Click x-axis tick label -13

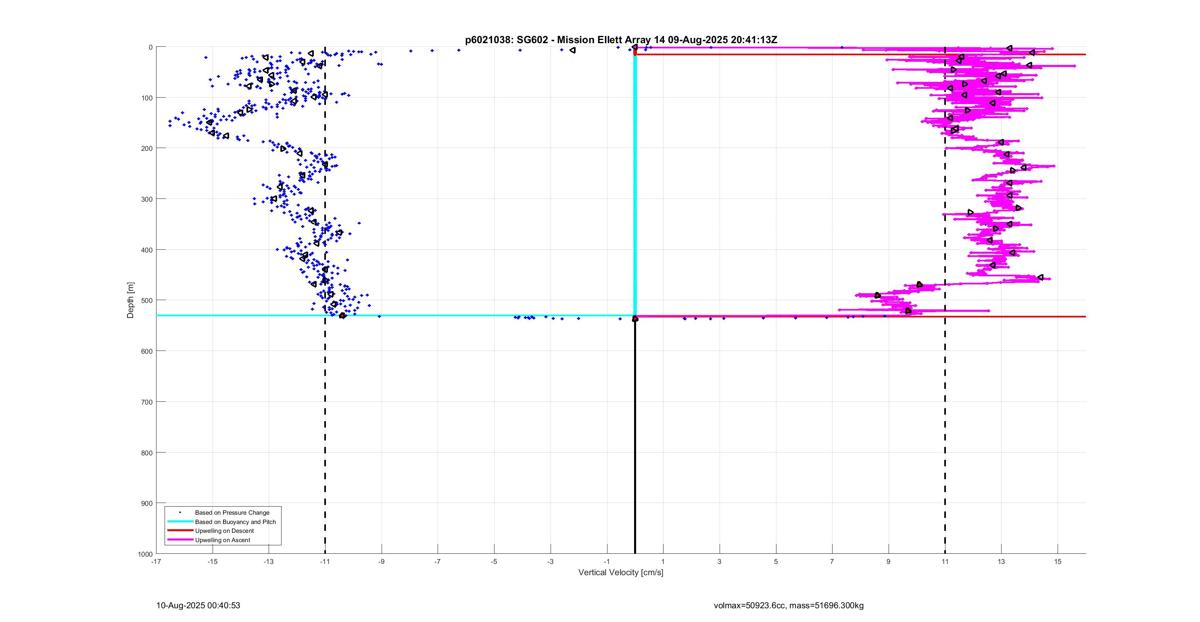[268, 562]
